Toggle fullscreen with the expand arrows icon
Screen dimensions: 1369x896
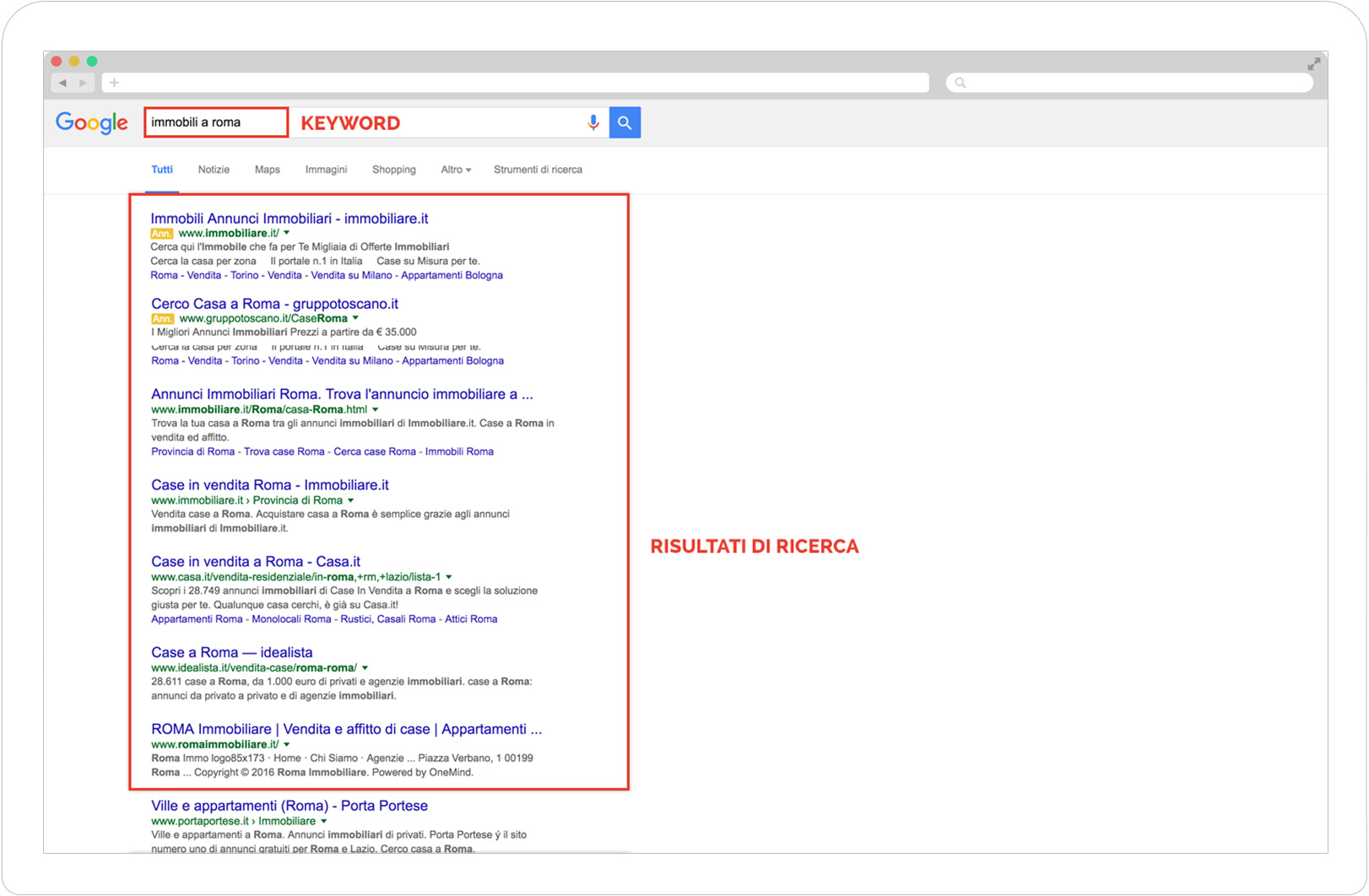coord(1314,64)
